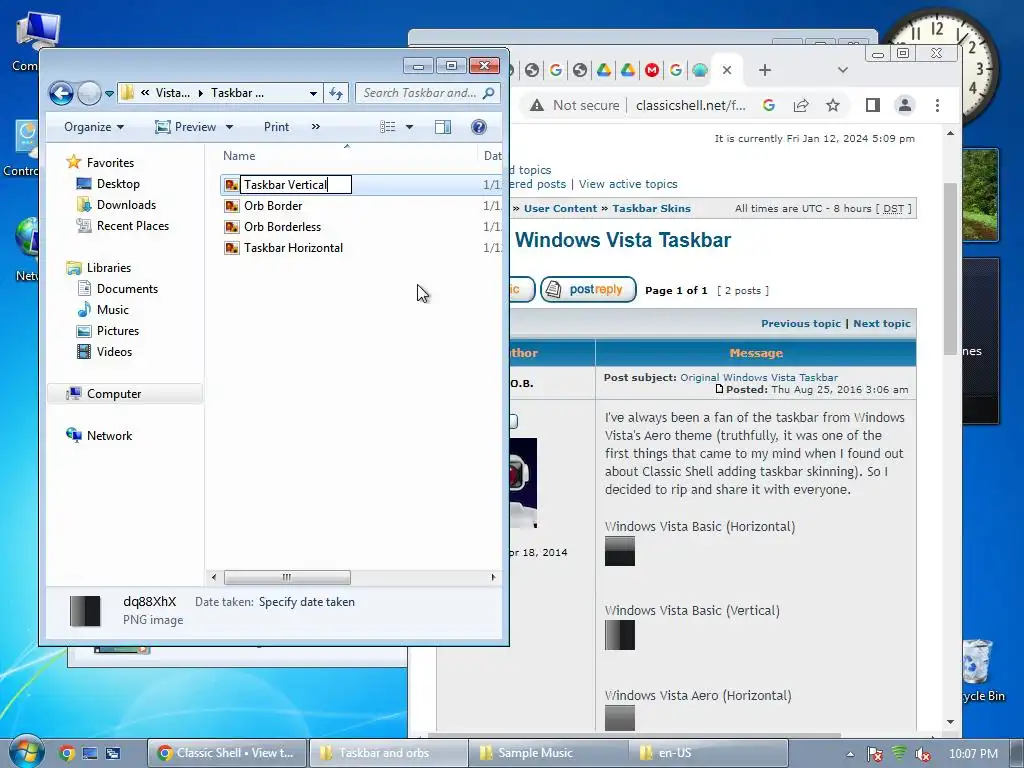Click the Windows Vista Basic (Horizontal) image
1024x768 pixels.
point(620,551)
